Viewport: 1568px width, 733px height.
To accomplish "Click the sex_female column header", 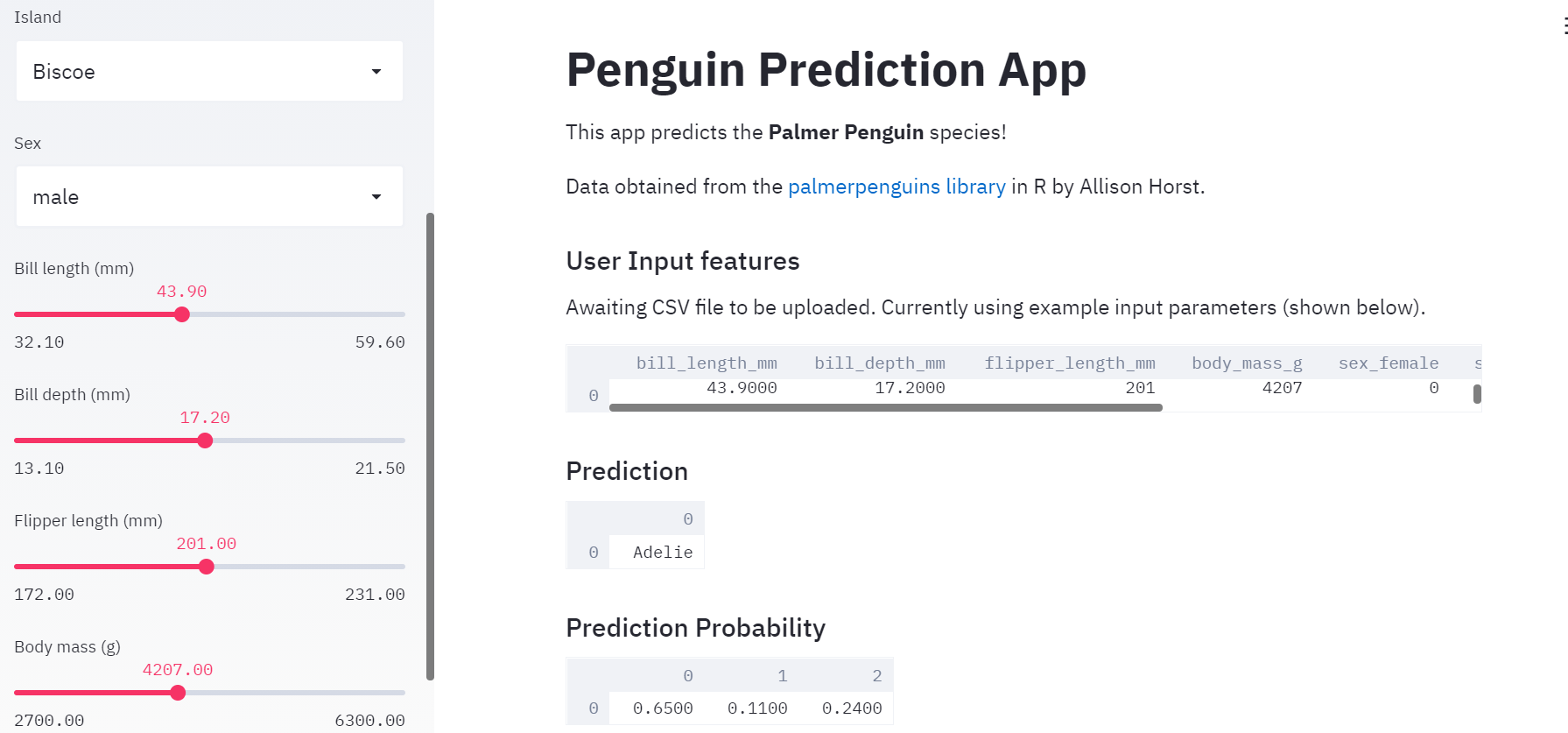I will 1389,363.
